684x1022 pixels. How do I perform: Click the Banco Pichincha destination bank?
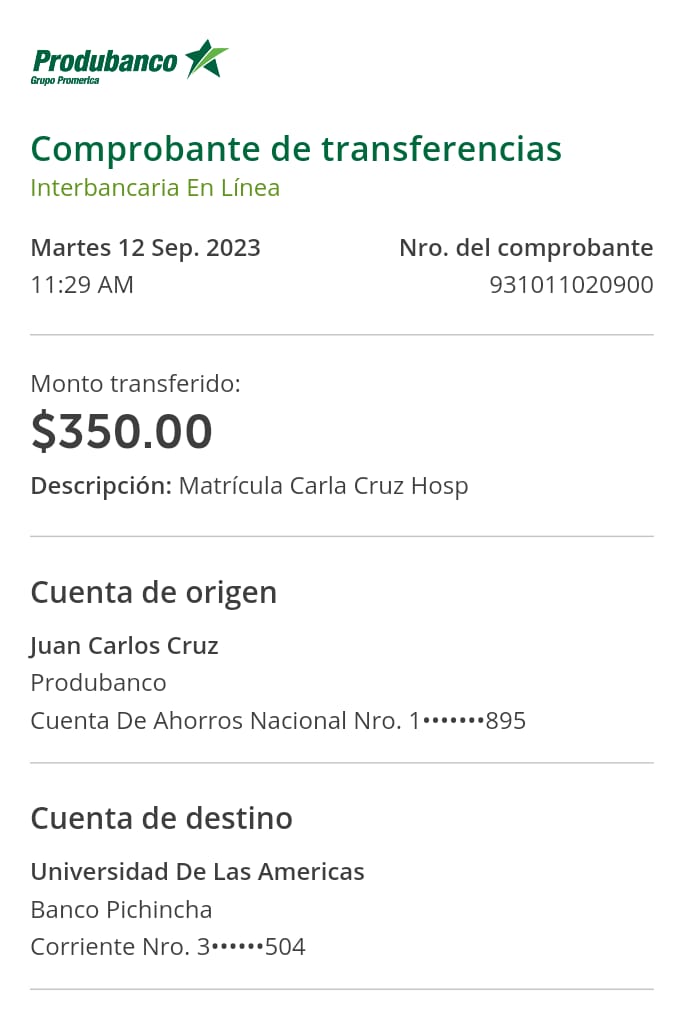(x=121, y=909)
